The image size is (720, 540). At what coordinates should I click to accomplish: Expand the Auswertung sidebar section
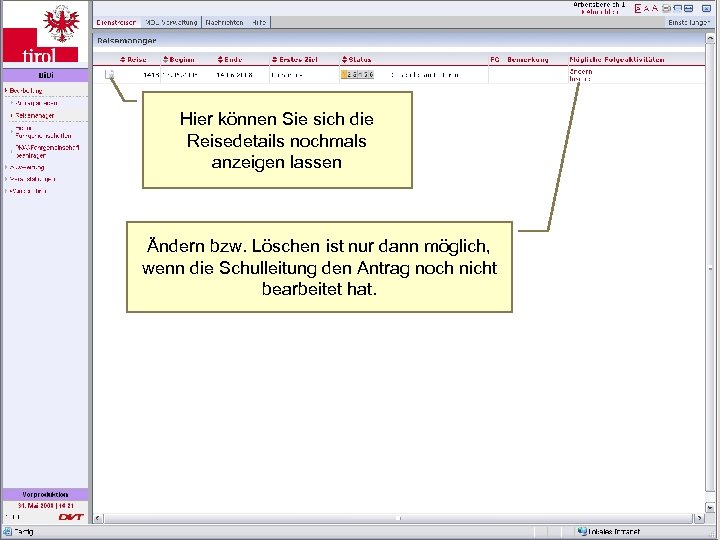[x=25, y=167]
